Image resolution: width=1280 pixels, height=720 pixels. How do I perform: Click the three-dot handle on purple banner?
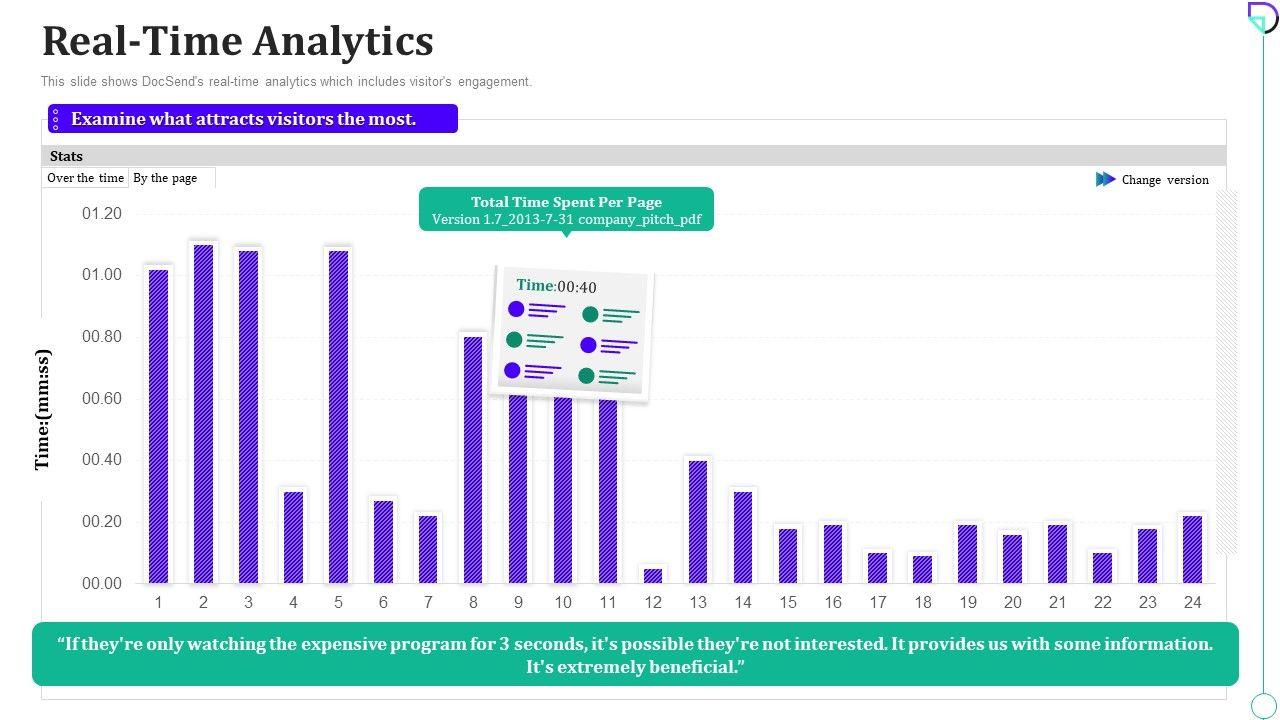coord(56,119)
